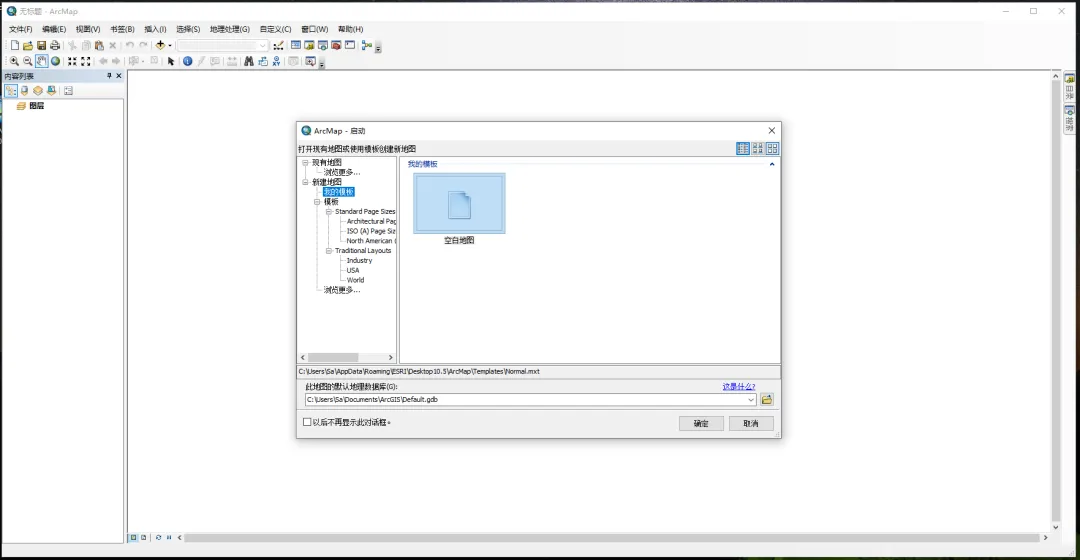Open the 地理处理(G) menu
Screen dimensions: 1080x560
pyautogui.click(x=229, y=29)
